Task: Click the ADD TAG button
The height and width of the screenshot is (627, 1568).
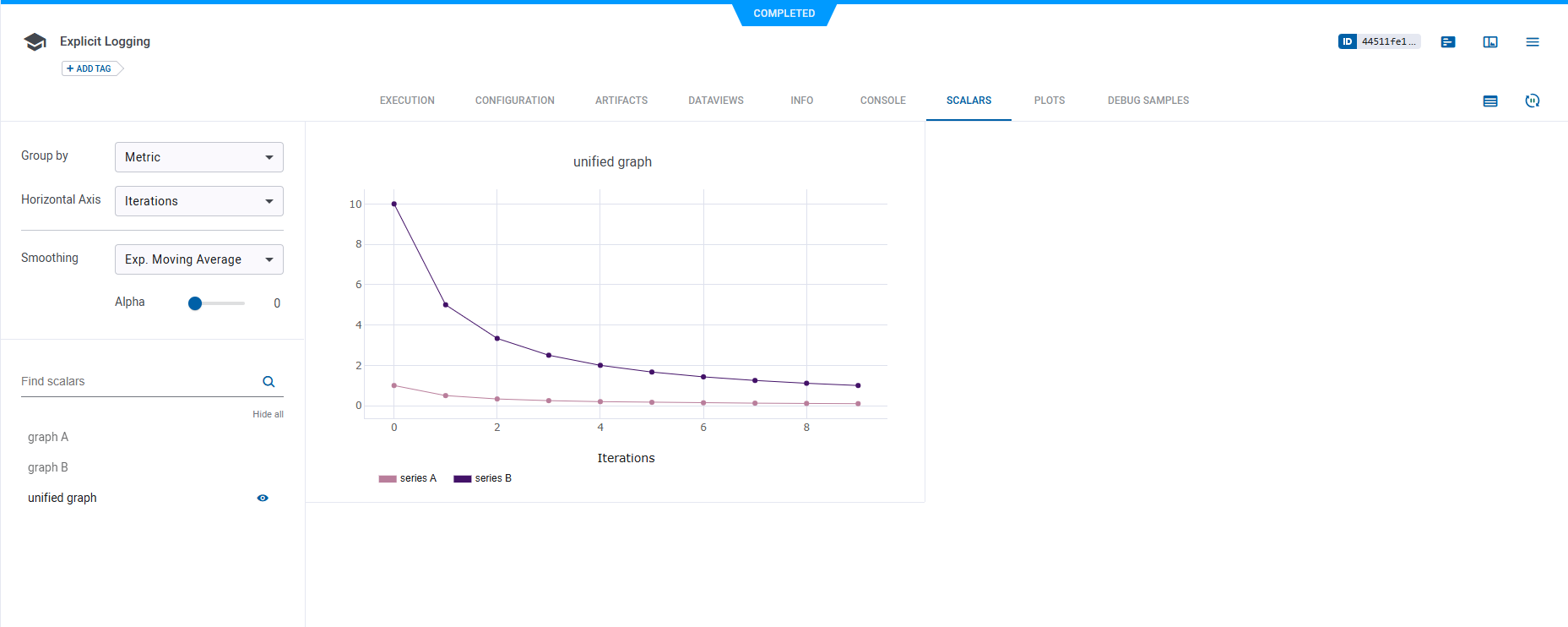Action: point(90,68)
